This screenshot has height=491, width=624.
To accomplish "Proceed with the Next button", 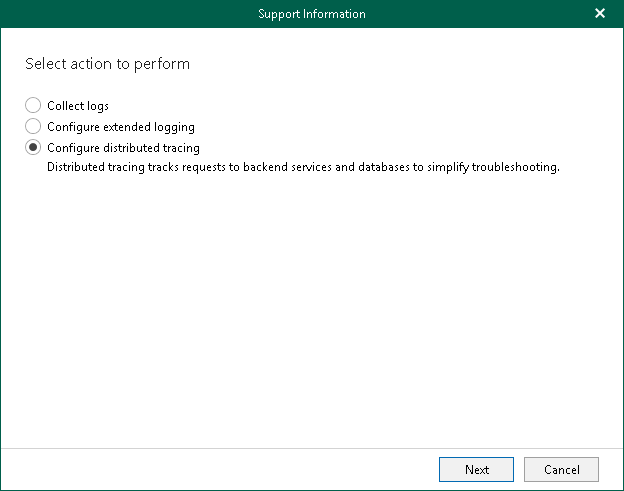I will tap(476, 470).
